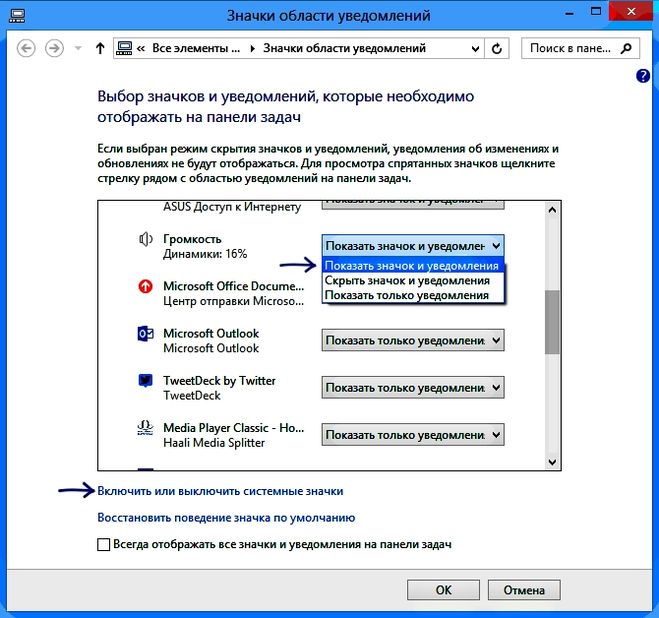Open help with the question mark icon

click(643, 76)
